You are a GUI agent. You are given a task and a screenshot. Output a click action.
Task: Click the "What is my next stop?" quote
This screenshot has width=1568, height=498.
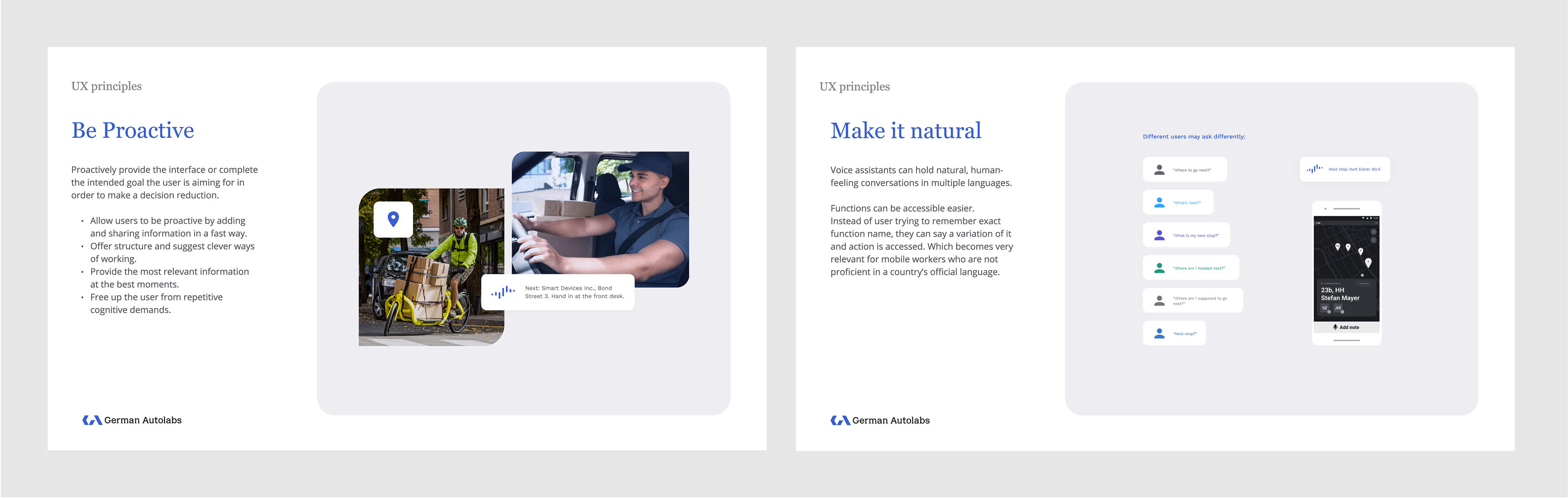point(1195,236)
